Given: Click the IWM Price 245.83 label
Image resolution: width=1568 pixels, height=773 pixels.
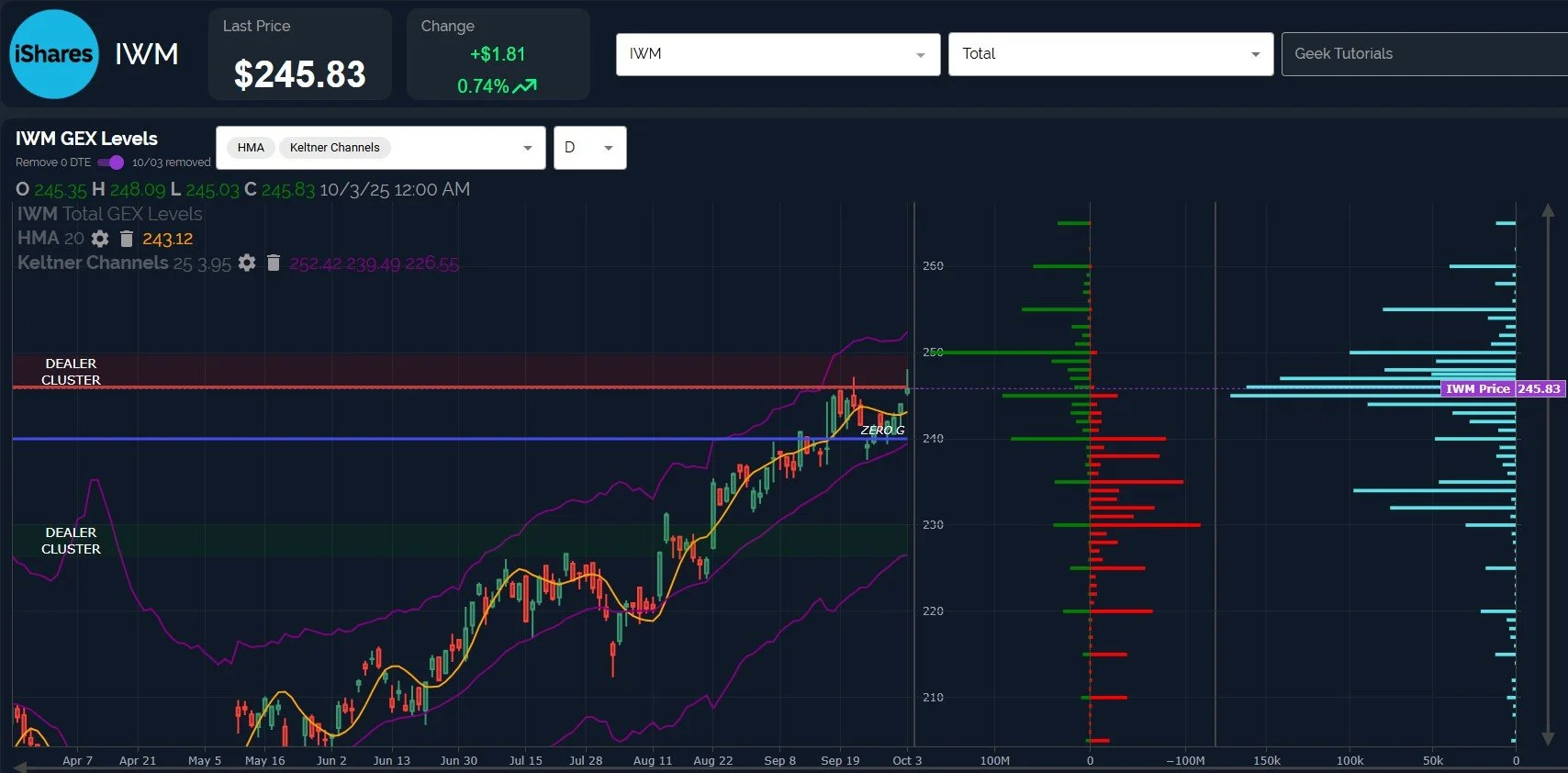Looking at the screenshot, I should pos(1502,388).
